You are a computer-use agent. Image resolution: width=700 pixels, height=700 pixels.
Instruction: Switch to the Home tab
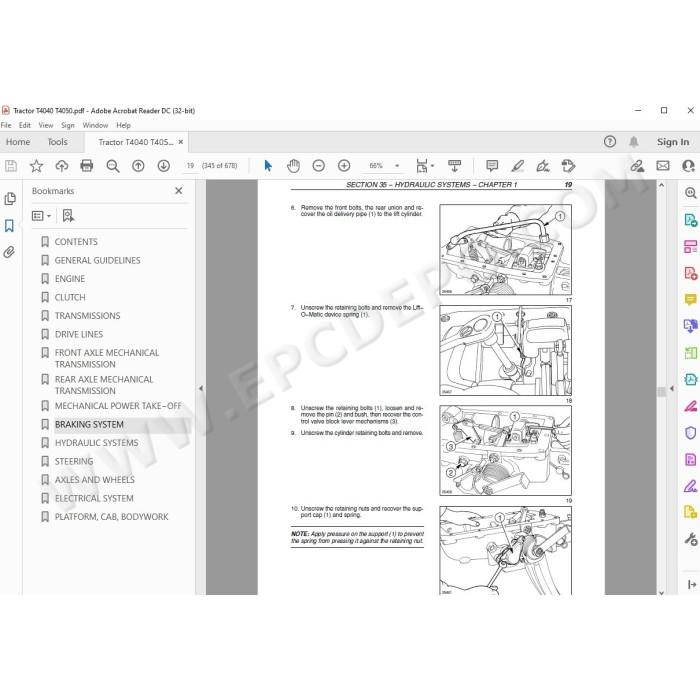18,142
